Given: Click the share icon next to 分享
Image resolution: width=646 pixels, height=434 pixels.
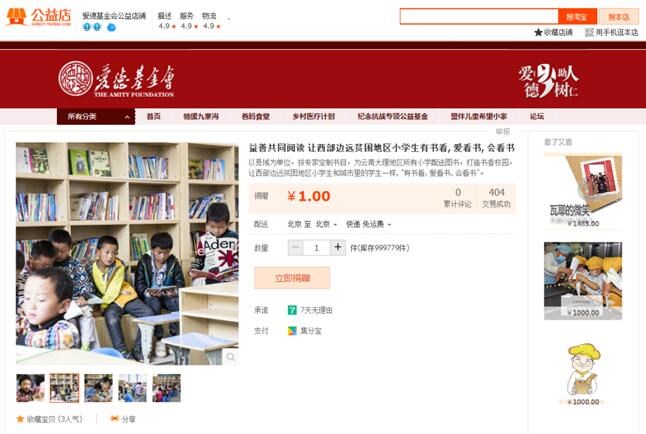Looking at the screenshot, I should coord(115,419).
